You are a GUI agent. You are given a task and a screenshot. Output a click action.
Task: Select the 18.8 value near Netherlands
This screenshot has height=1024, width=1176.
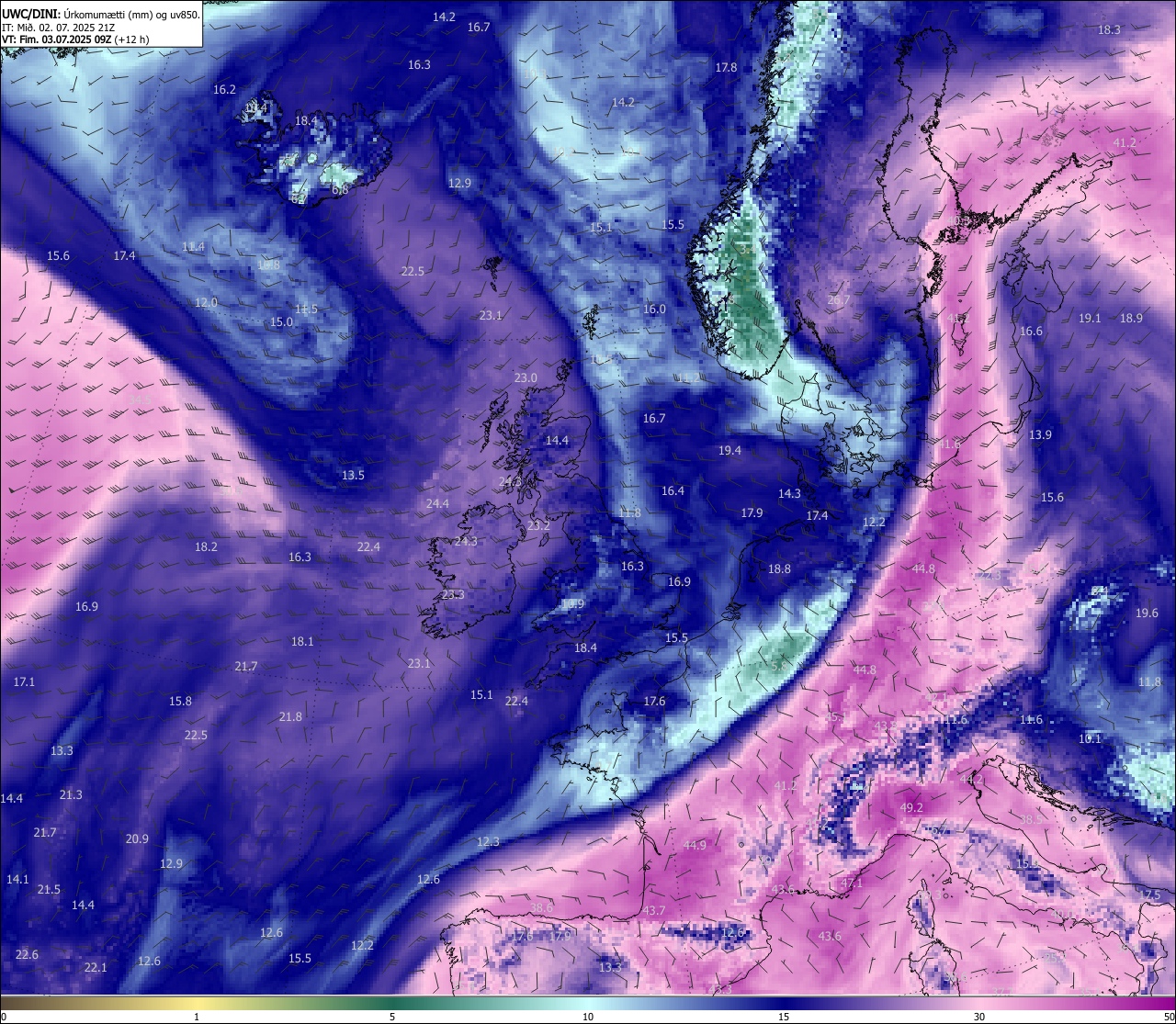[x=779, y=569]
